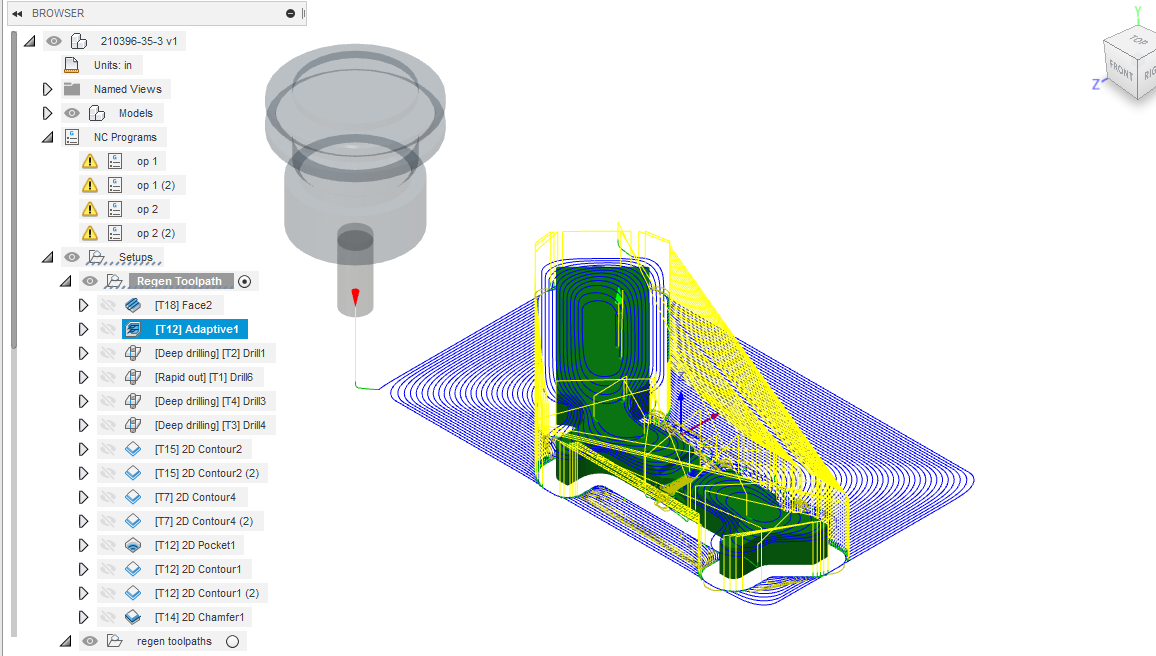
Task: Expand the Named Views node
Action: click(47, 88)
